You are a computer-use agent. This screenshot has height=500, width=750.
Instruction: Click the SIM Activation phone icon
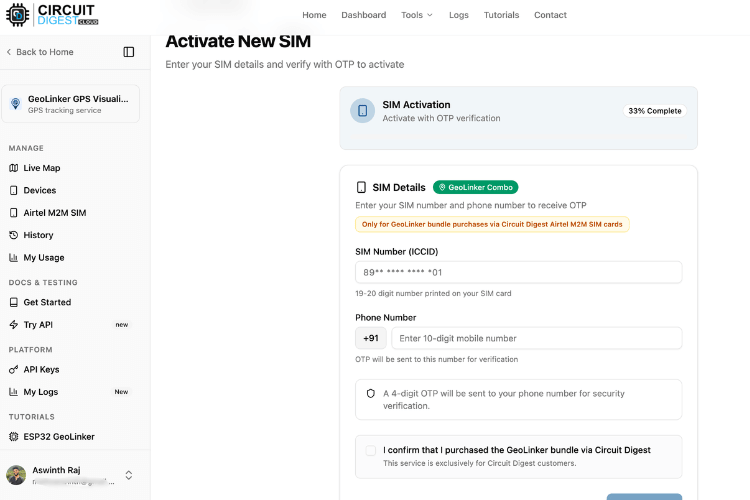(x=363, y=111)
